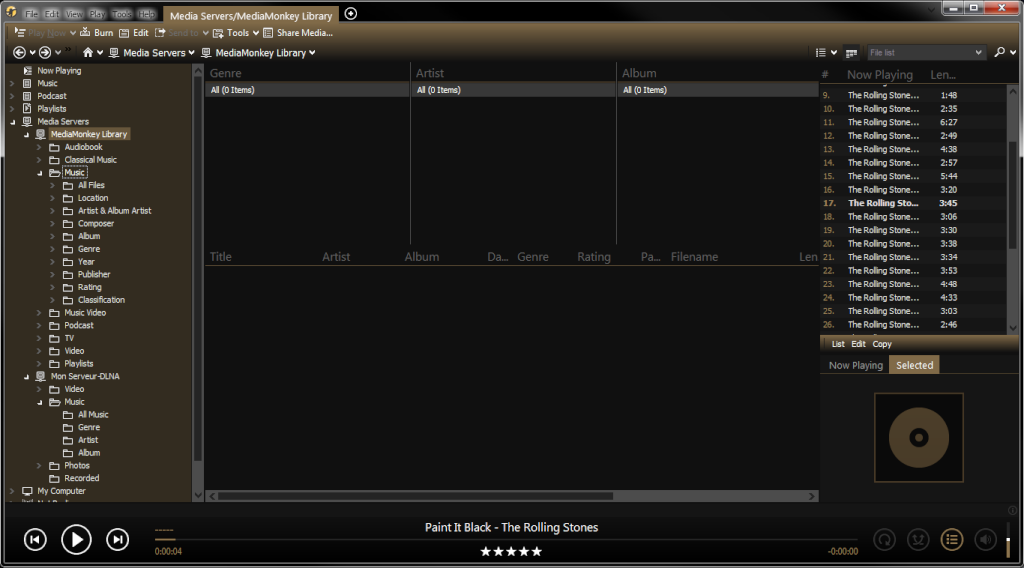Open the Tools toolbar dropdown arrow
This screenshot has width=1024, height=568.
256,33
